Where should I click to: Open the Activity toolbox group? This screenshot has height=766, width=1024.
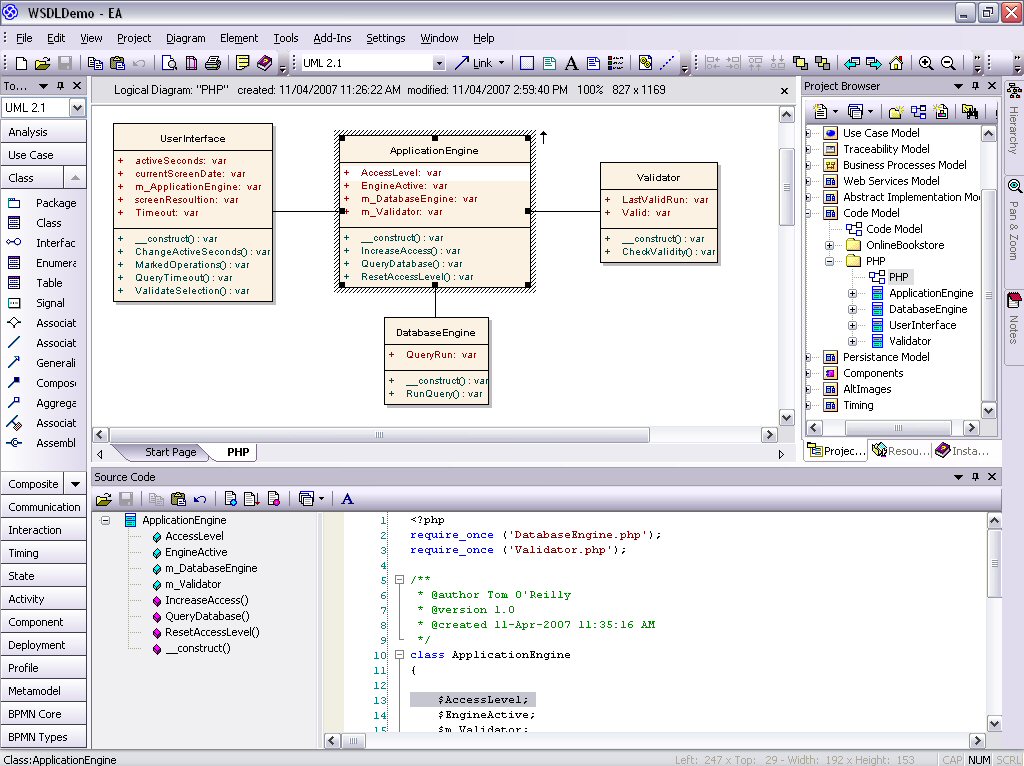tap(43, 599)
